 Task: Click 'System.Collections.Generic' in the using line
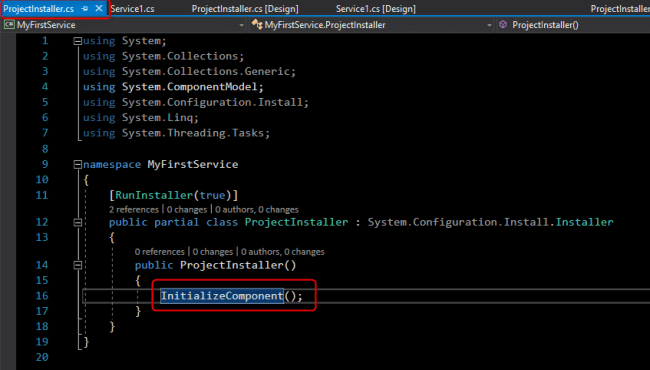(x=206, y=71)
